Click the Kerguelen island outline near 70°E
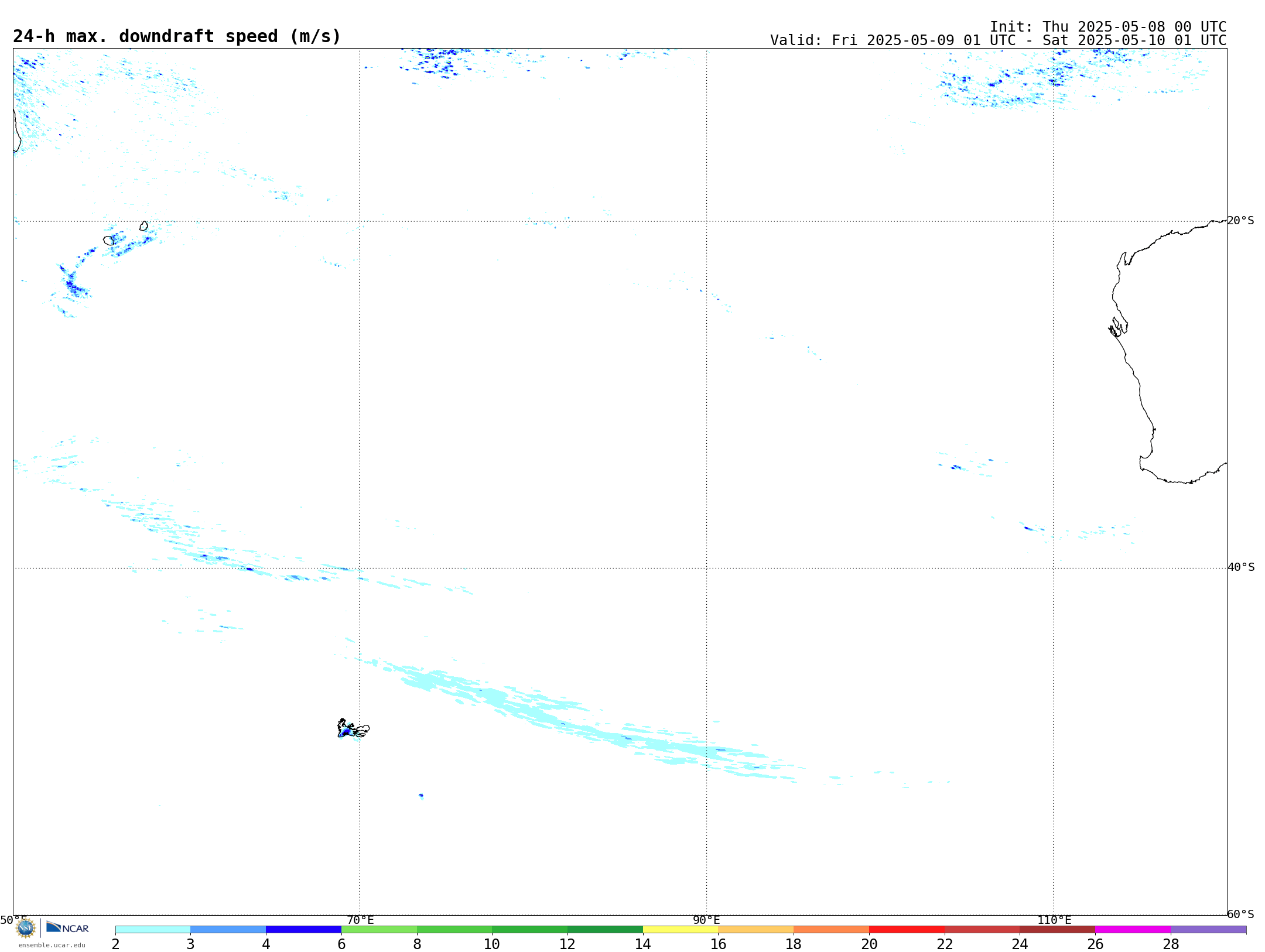This screenshot has height=952, width=1265. click(353, 728)
